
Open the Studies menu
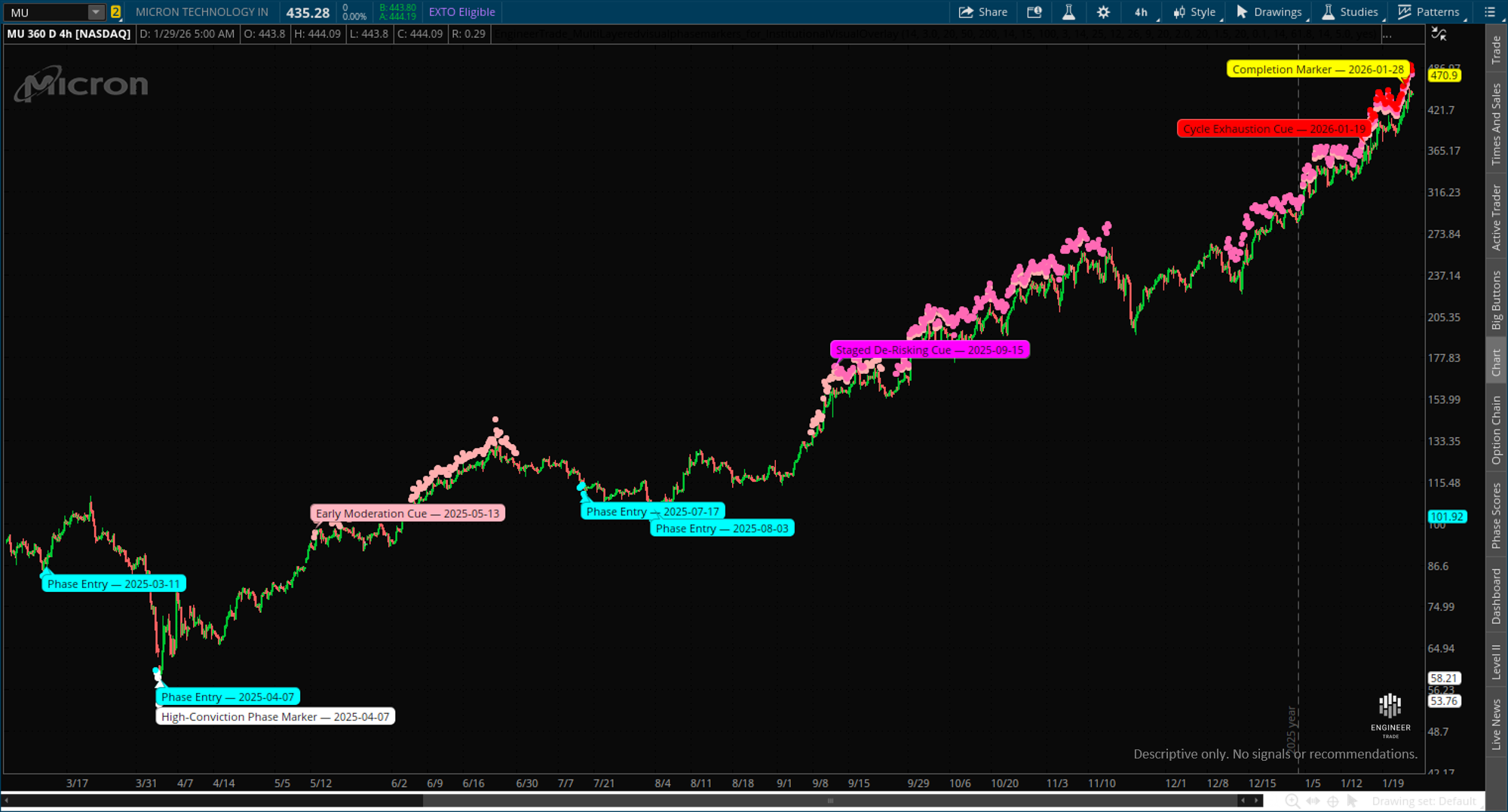tap(1350, 12)
